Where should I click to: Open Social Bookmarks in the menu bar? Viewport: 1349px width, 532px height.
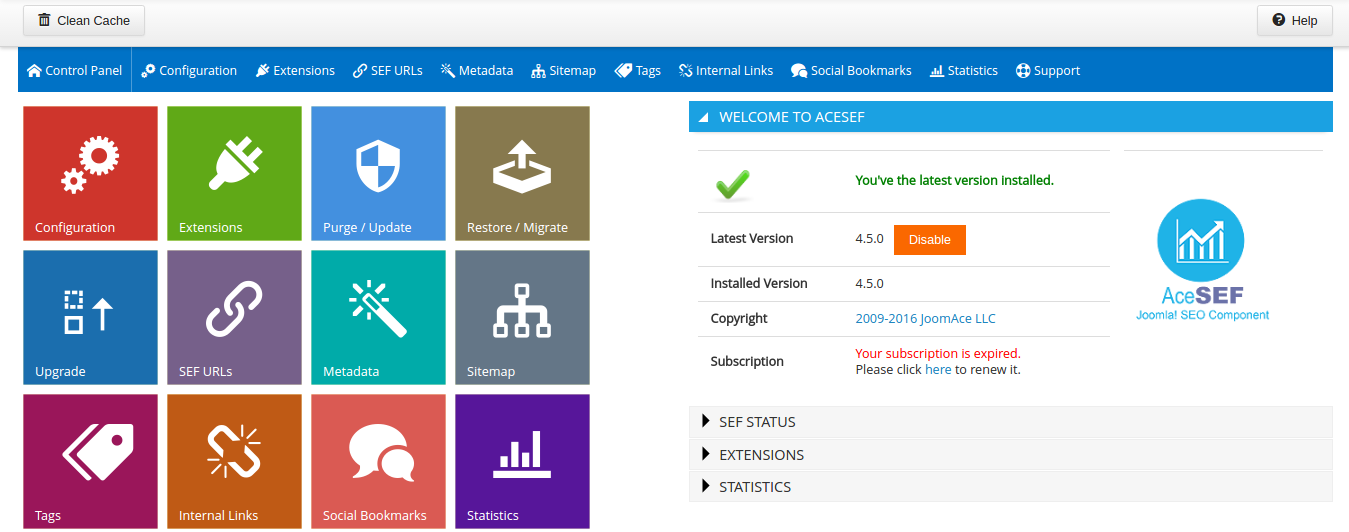coord(851,71)
